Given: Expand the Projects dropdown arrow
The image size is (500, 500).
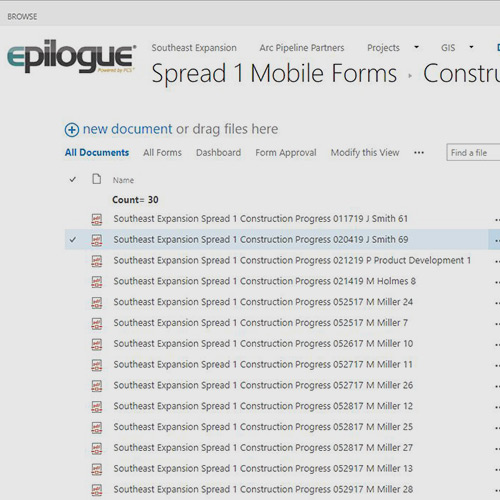Looking at the screenshot, I should (x=416, y=47).
